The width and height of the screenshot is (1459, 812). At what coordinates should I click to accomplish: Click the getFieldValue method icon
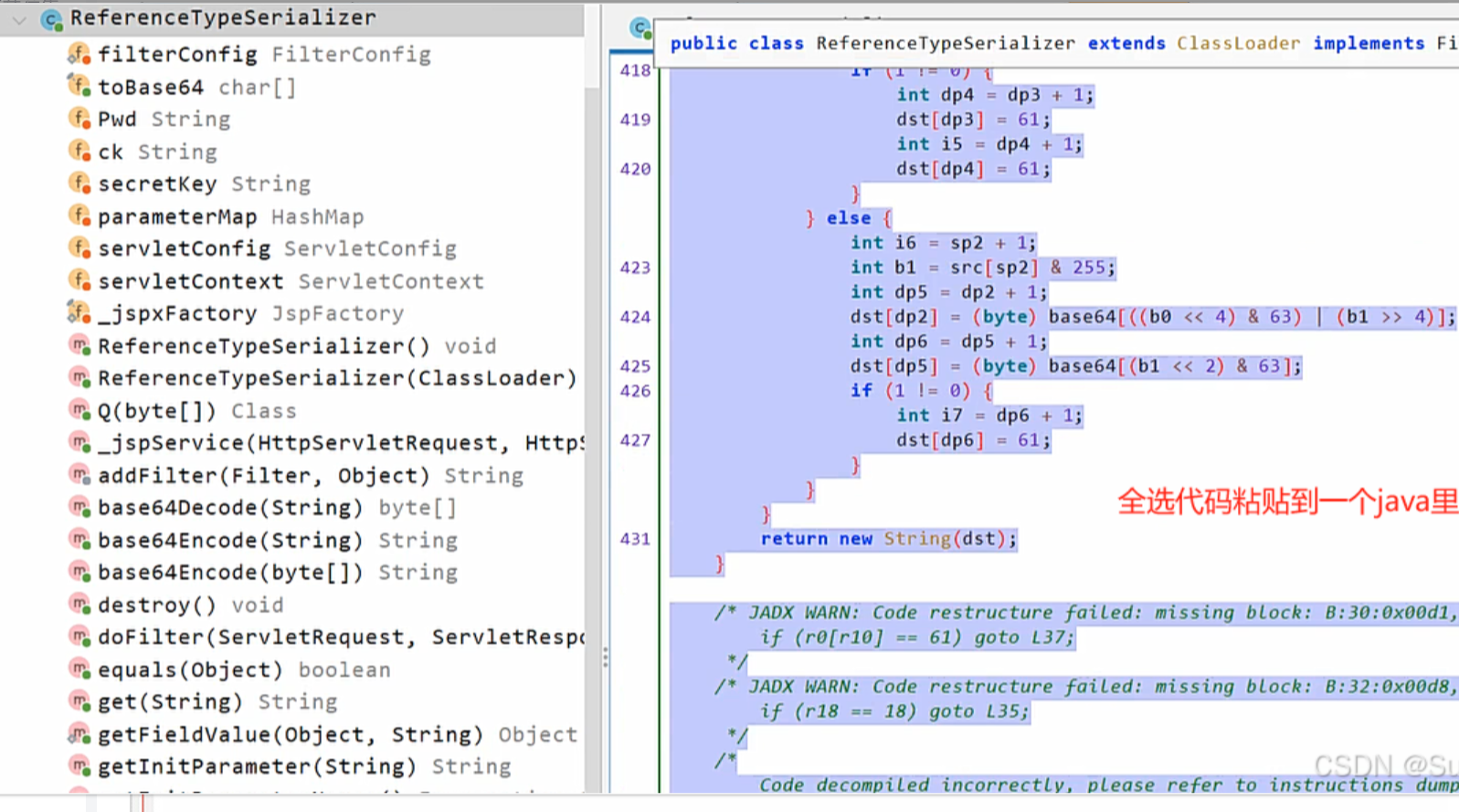[x=79, y=735]
